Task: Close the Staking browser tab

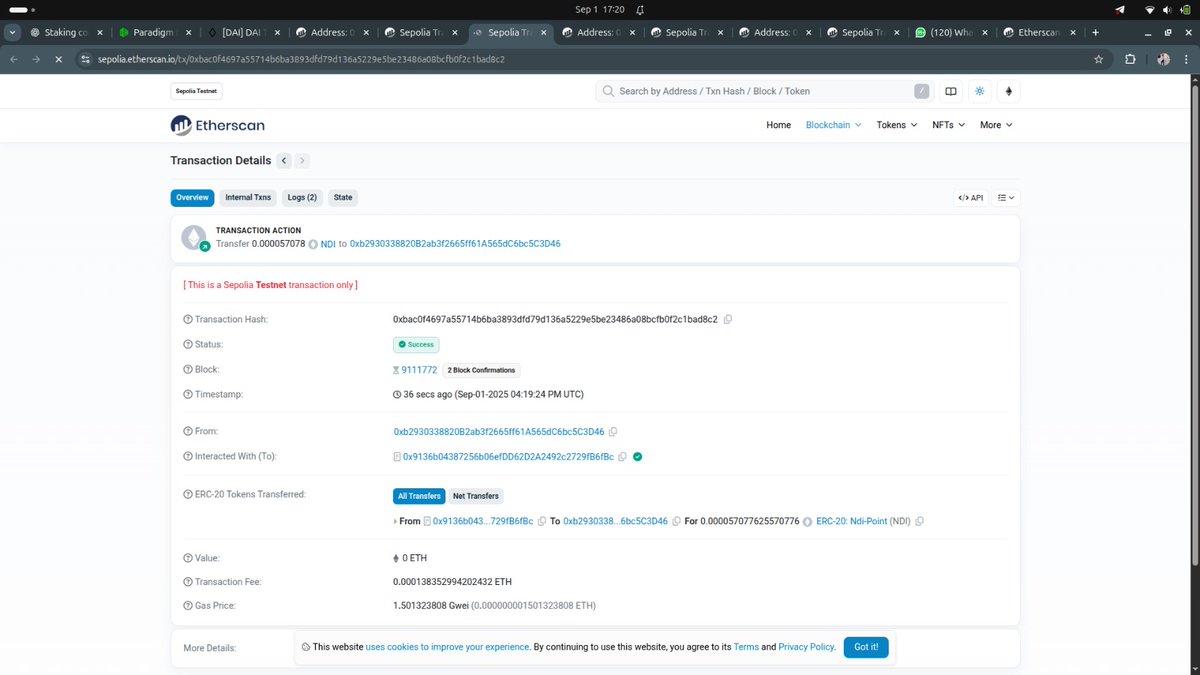Action: point(99,32)
